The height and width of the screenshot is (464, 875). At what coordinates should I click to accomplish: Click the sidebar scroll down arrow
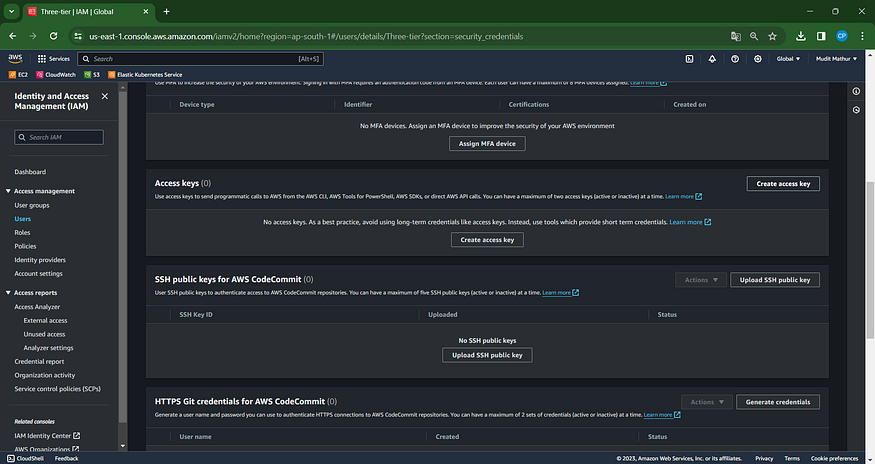tap(123, 446)
